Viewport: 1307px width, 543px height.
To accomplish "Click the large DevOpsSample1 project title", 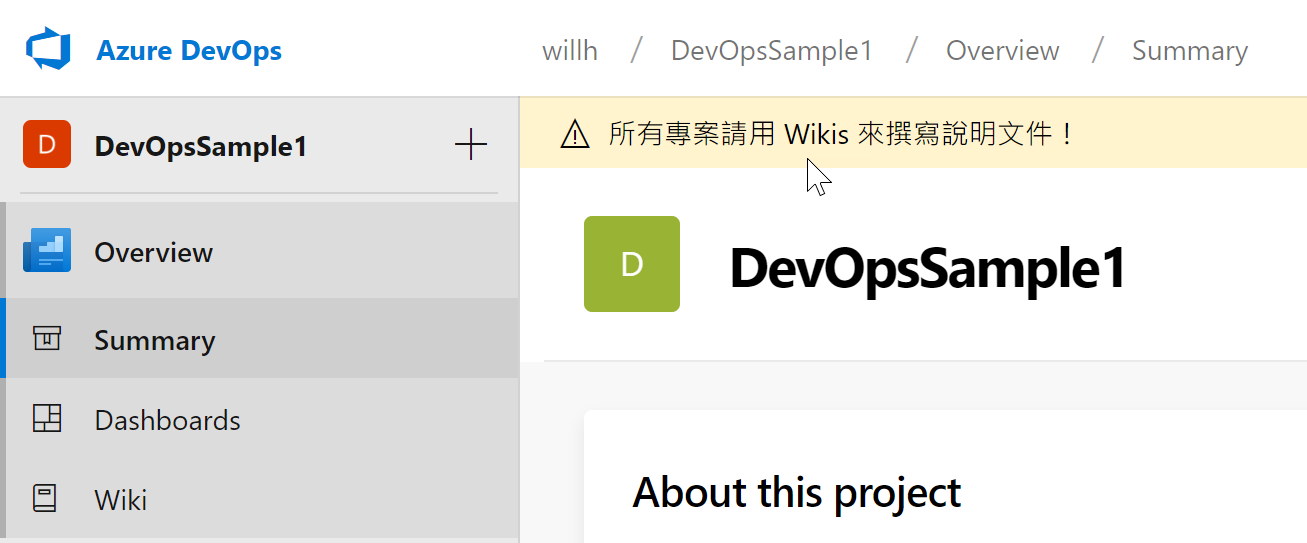I will (x=928, y=267).
